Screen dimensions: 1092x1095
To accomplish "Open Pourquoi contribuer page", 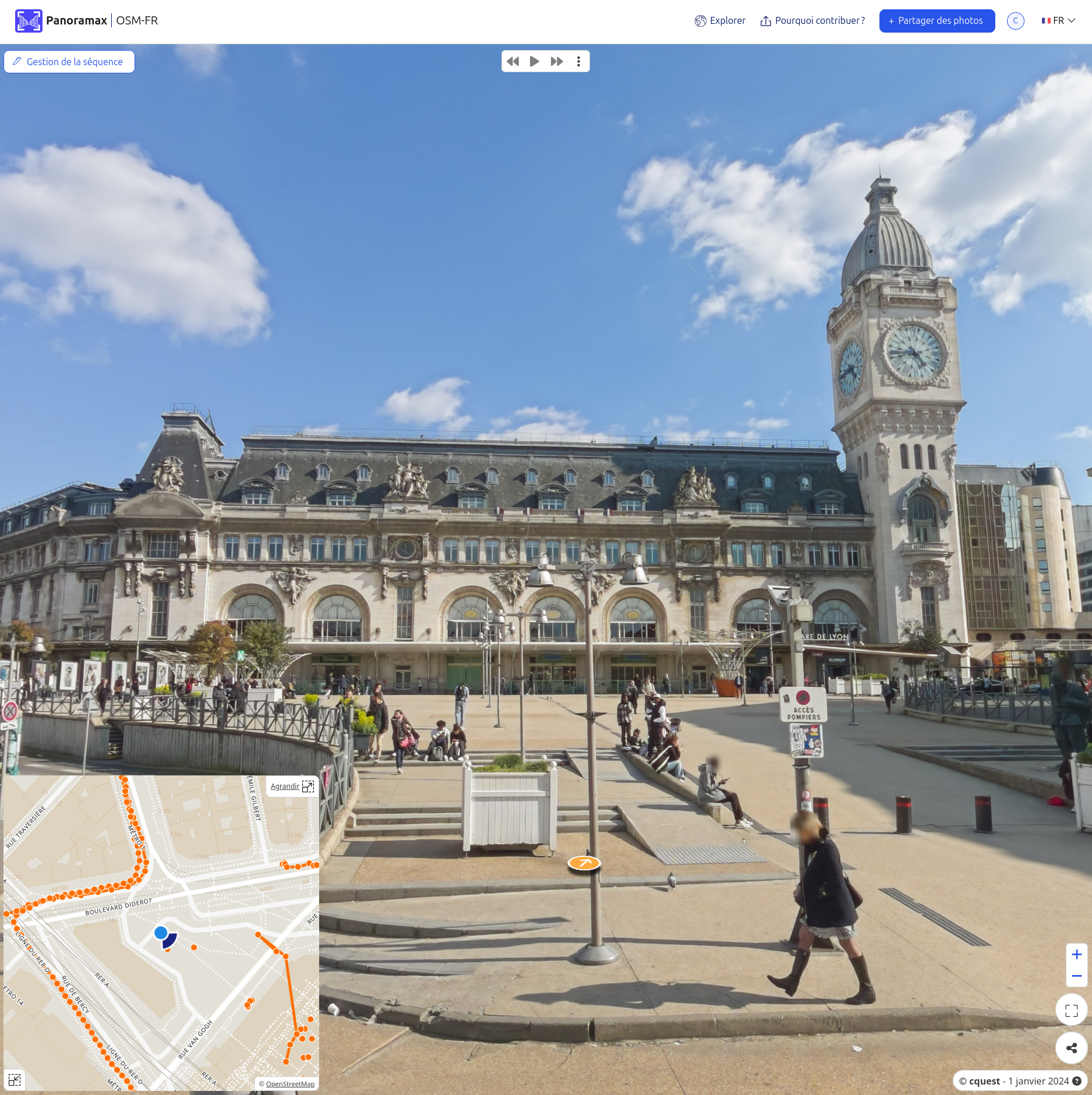I will pyautogui.click(x=812, y=21).
